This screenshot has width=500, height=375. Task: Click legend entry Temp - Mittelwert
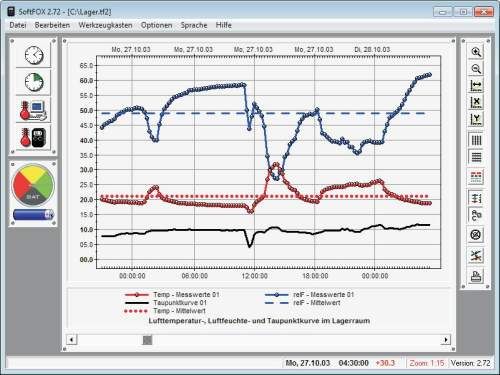(x=165, y=311)
